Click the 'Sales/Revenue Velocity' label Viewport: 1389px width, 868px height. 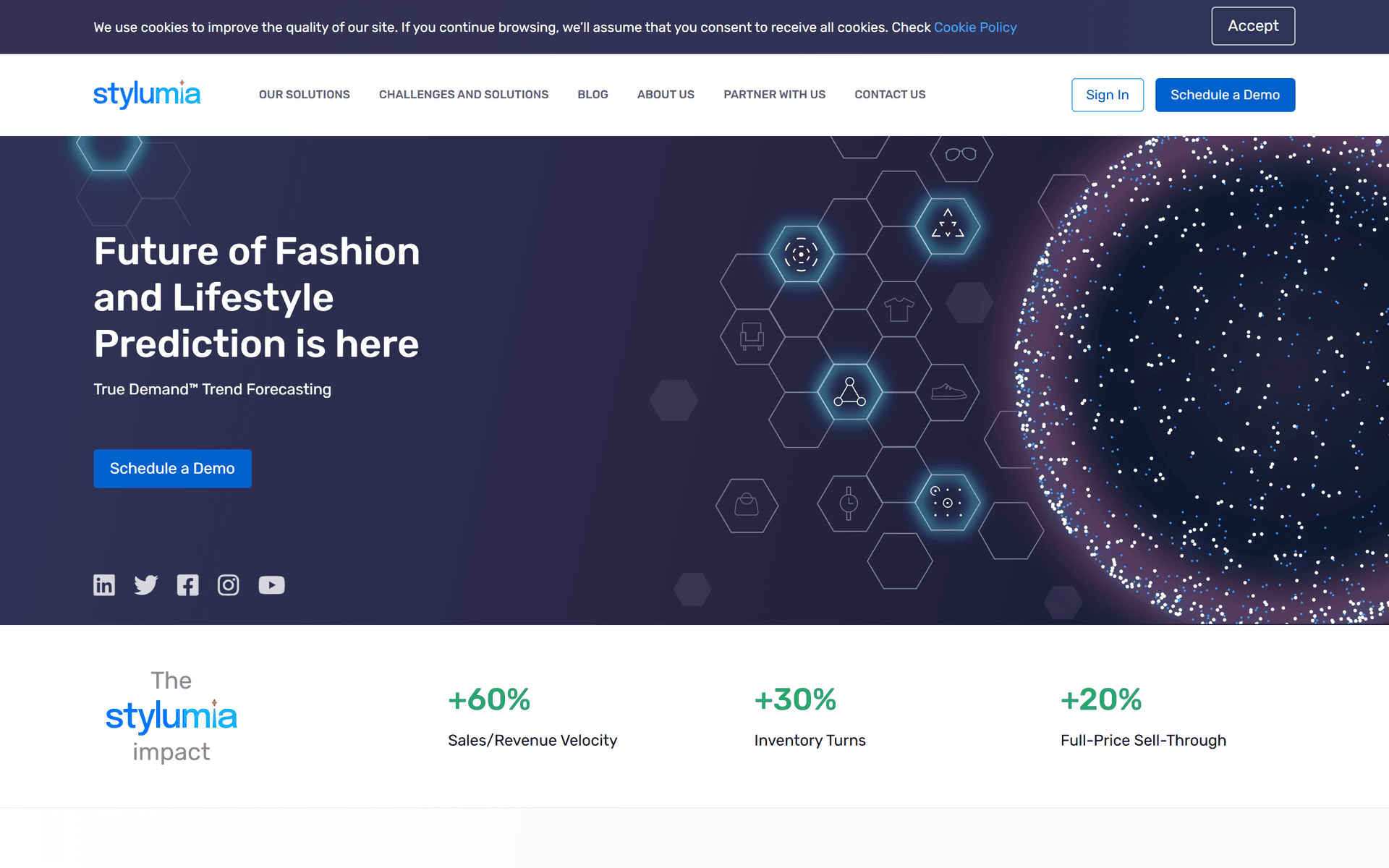point(532,741)
